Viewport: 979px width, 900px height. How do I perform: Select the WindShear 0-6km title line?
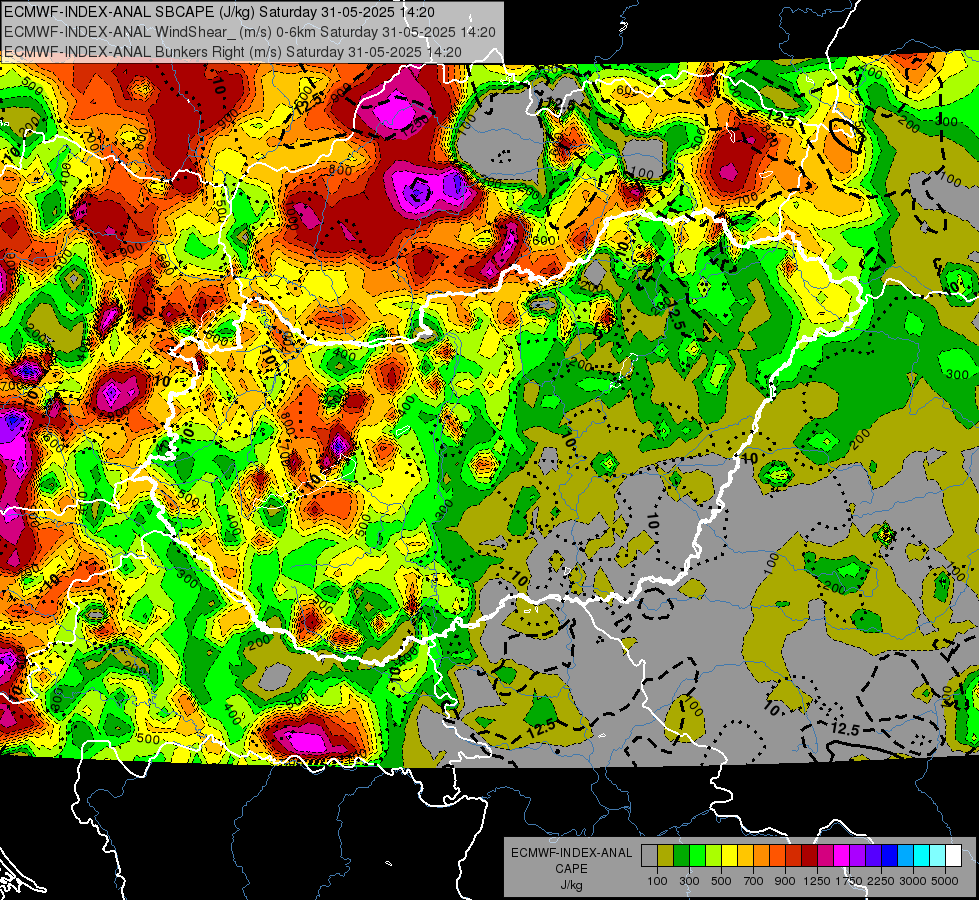pyautogui.click(x=250, y=32)
